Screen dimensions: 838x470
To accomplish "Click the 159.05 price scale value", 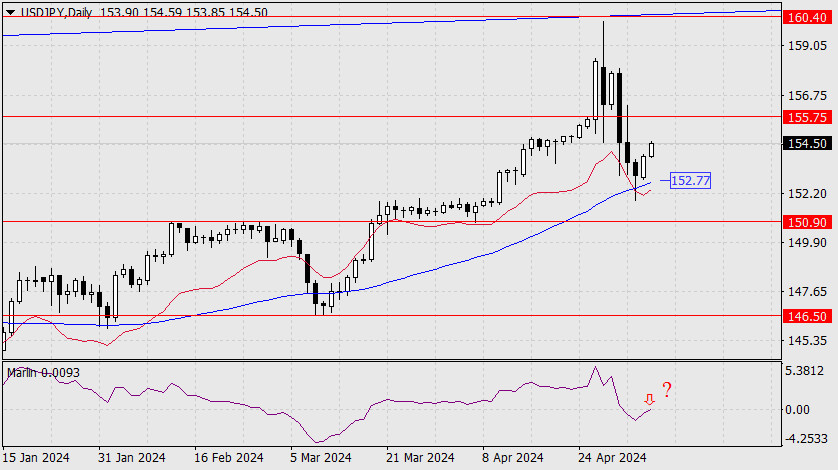I will (x=807, y=46).
